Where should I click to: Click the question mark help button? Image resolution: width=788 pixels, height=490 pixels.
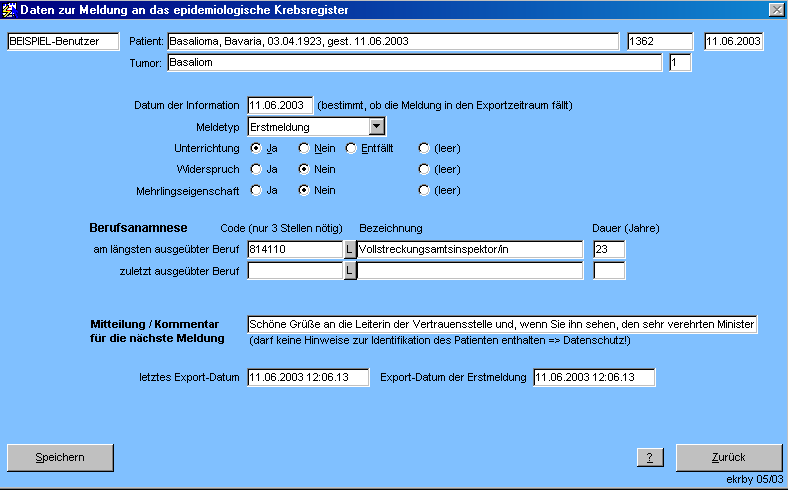tap(650, 457)
